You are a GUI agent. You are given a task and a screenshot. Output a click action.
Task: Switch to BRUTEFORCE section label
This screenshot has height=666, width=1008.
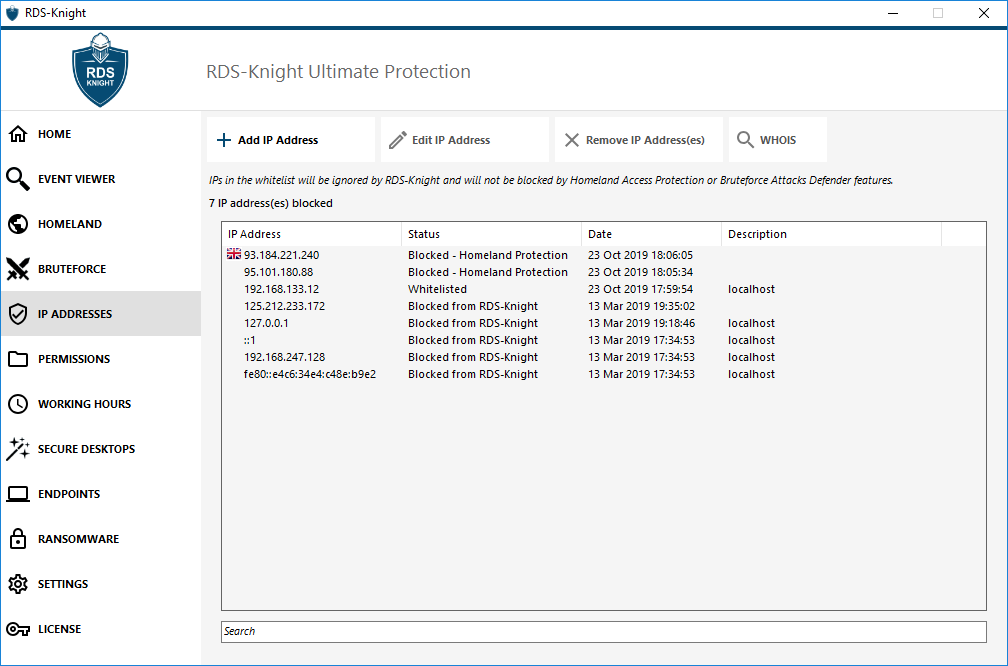pyautogui.click(x=72, y=269)
